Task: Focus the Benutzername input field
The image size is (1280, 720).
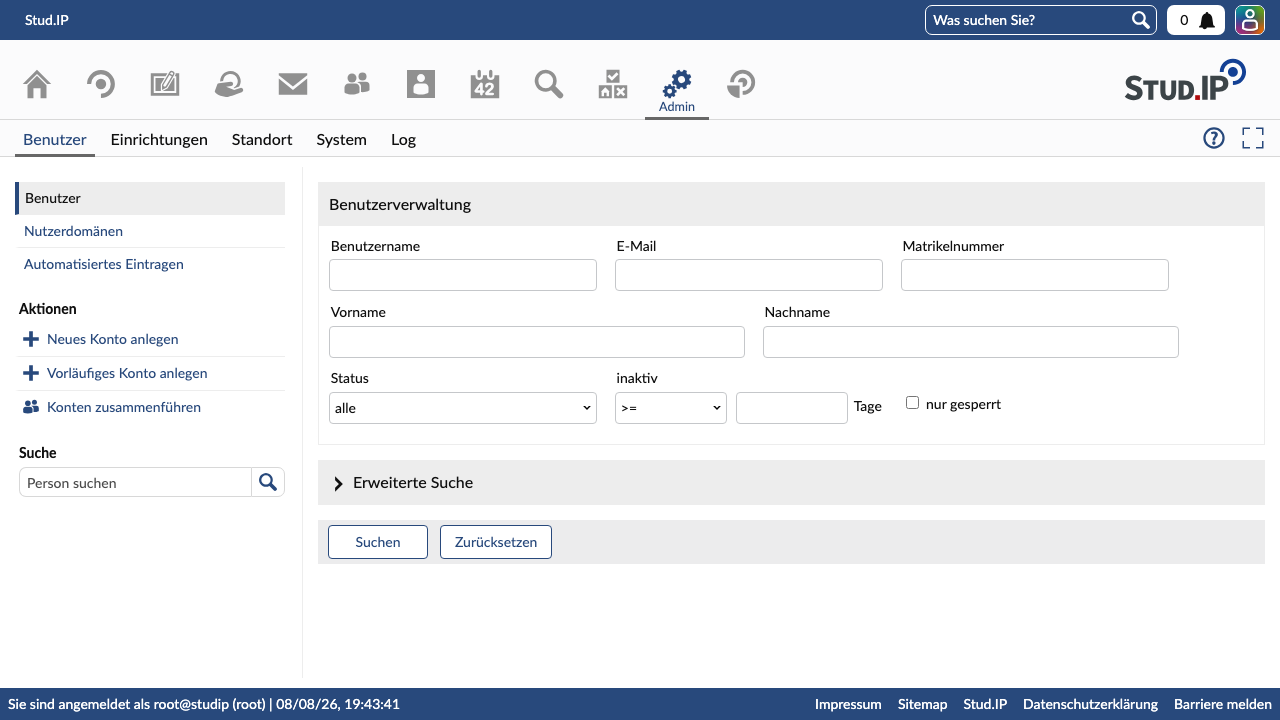Action: (x=463, y=275)
